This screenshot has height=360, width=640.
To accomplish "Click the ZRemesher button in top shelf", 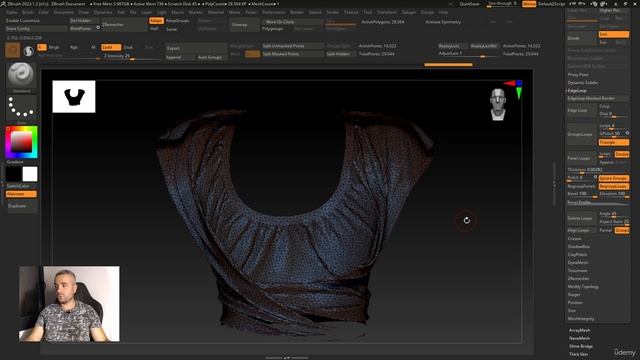I will coord(124,24).
